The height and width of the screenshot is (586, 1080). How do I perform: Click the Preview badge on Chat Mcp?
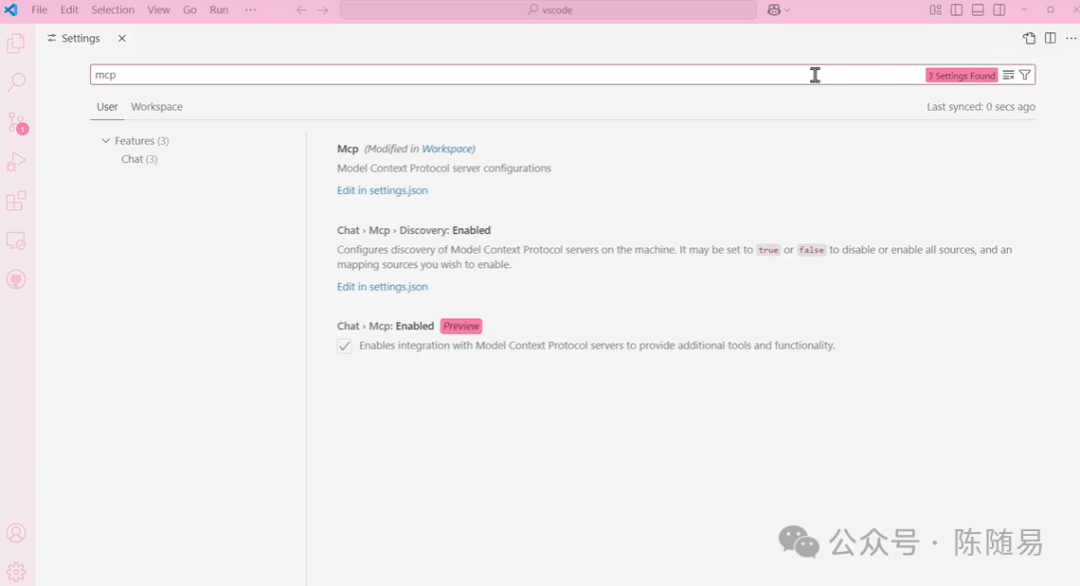point(461,326)
